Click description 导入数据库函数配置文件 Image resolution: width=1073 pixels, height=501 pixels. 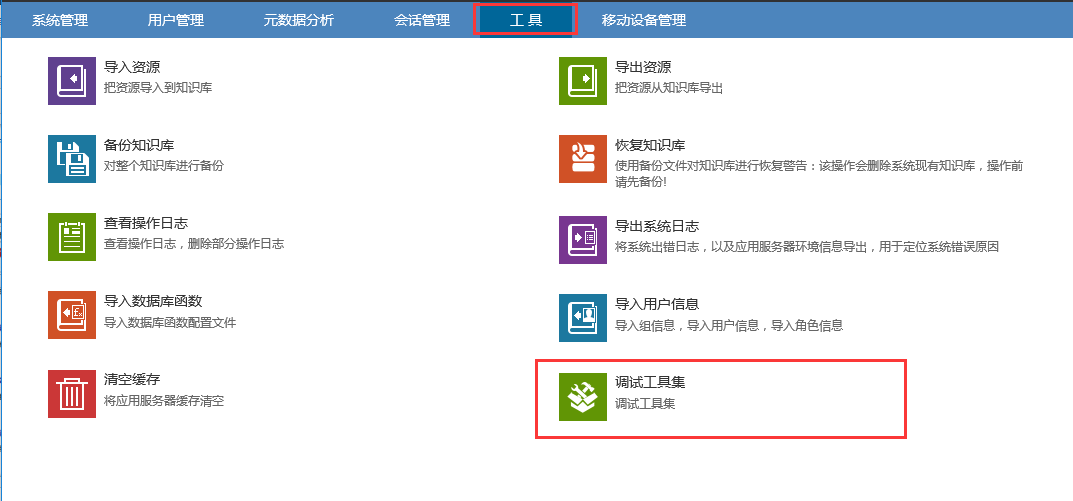(x=170, y=322)
